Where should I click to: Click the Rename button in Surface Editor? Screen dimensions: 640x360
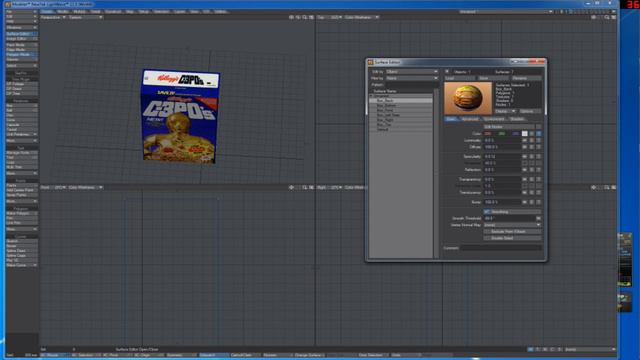(527, 78)
